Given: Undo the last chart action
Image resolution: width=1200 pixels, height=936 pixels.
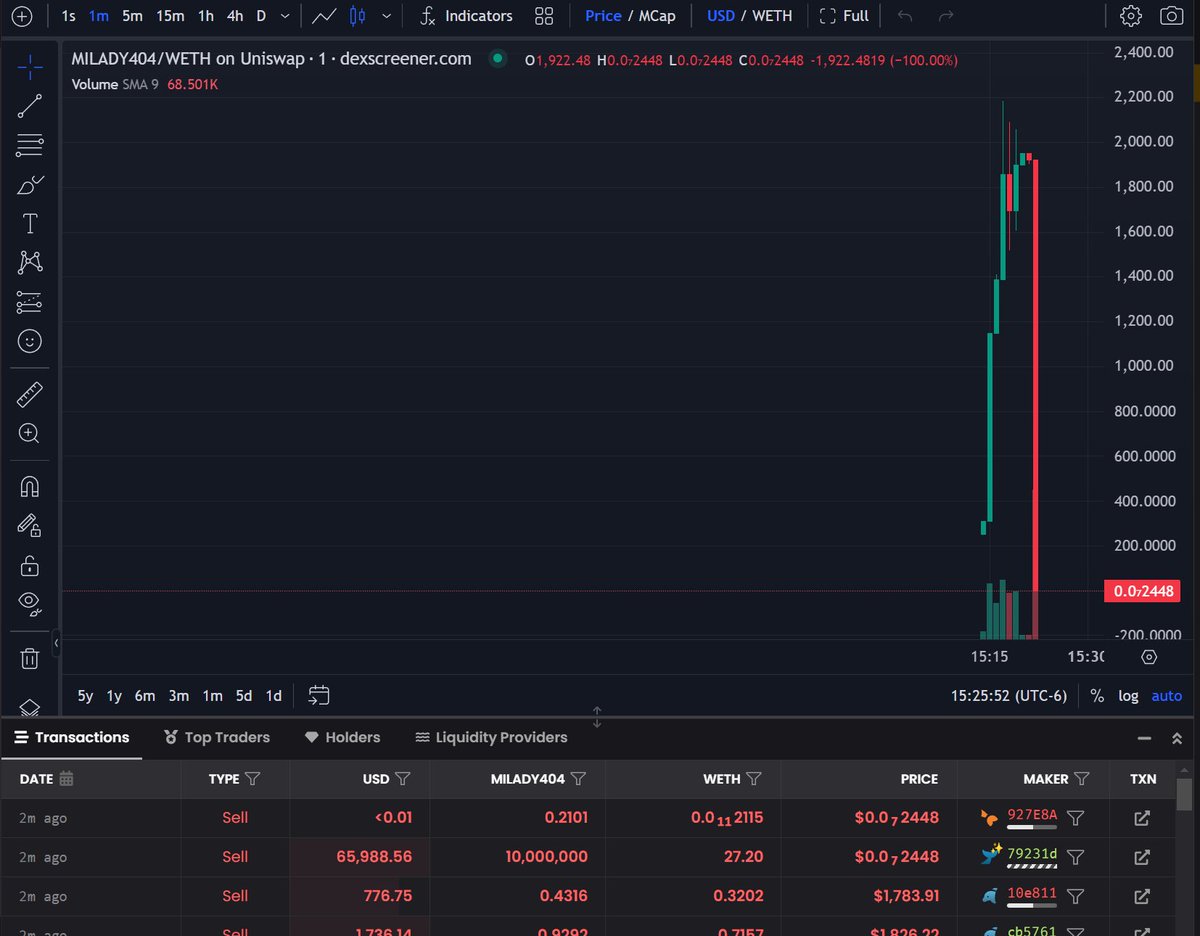Looking at the screenshot, I should [x=905, y=16].
